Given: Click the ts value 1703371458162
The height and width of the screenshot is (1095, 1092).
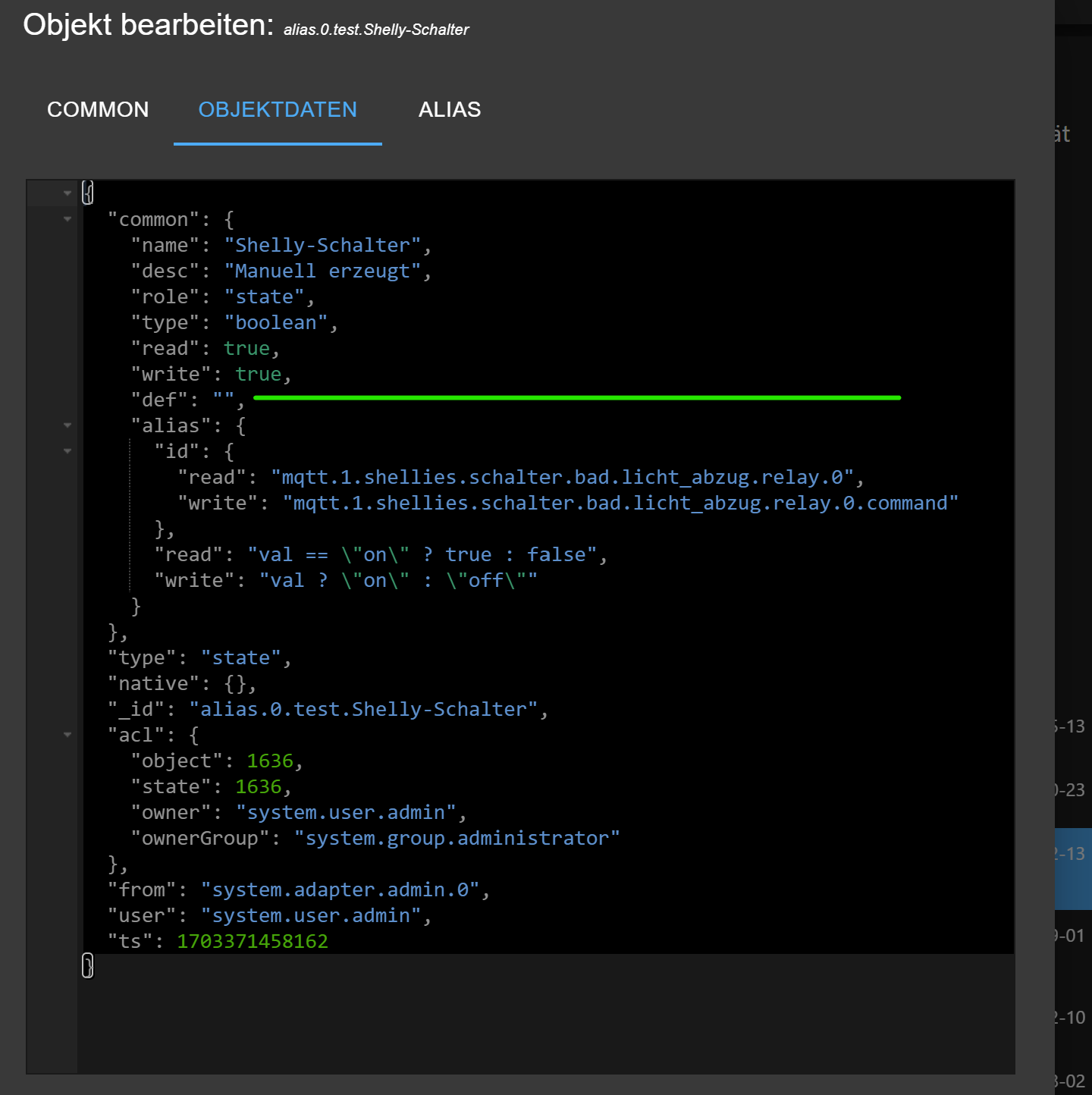Looking at the screenshot, I should pos(253,942).
